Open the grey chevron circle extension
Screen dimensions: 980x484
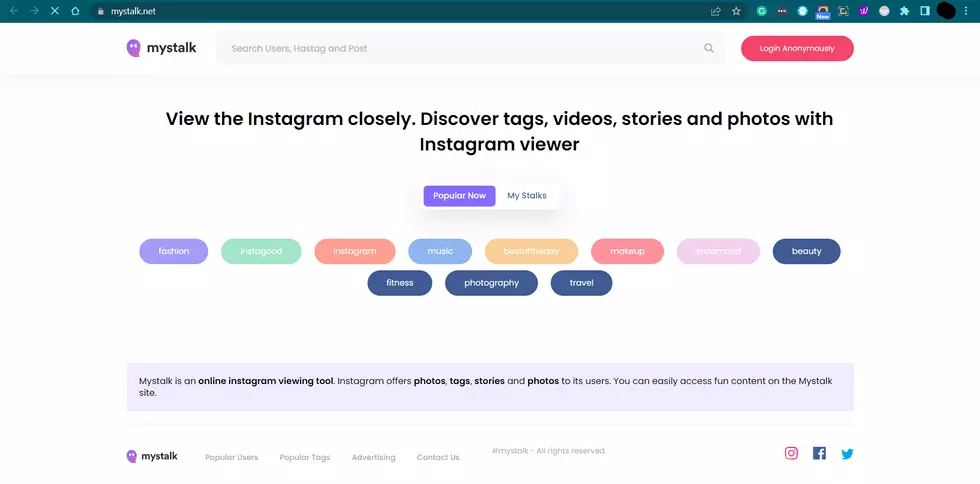884,11
